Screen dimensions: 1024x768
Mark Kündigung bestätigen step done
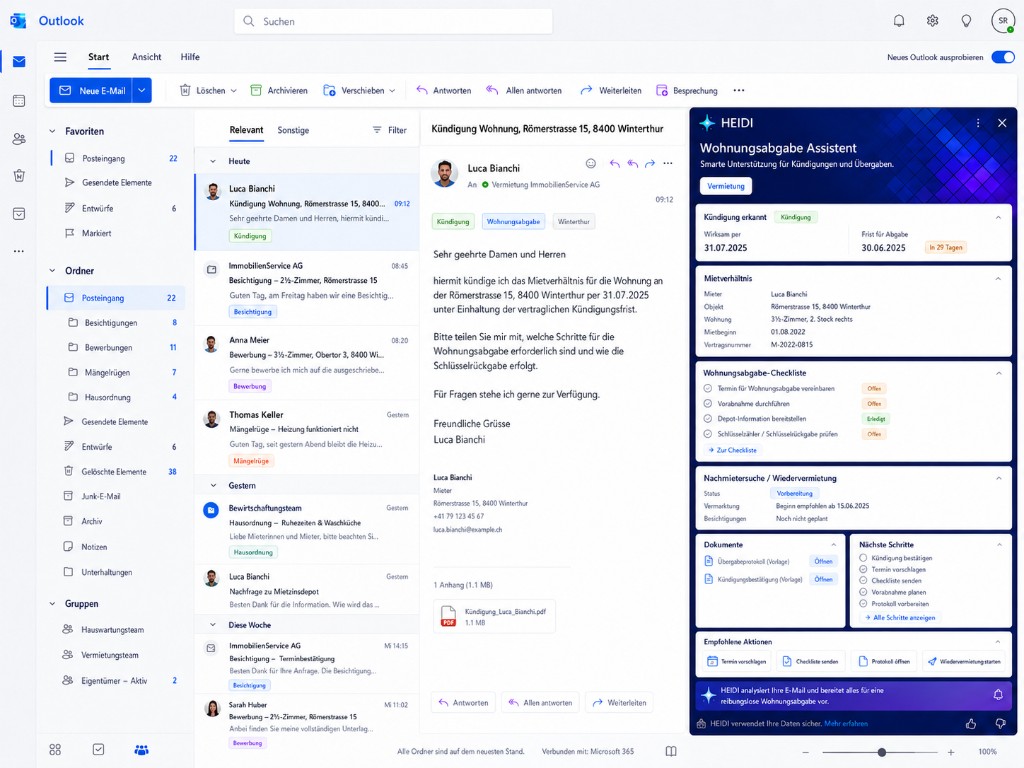coord(863,558)
